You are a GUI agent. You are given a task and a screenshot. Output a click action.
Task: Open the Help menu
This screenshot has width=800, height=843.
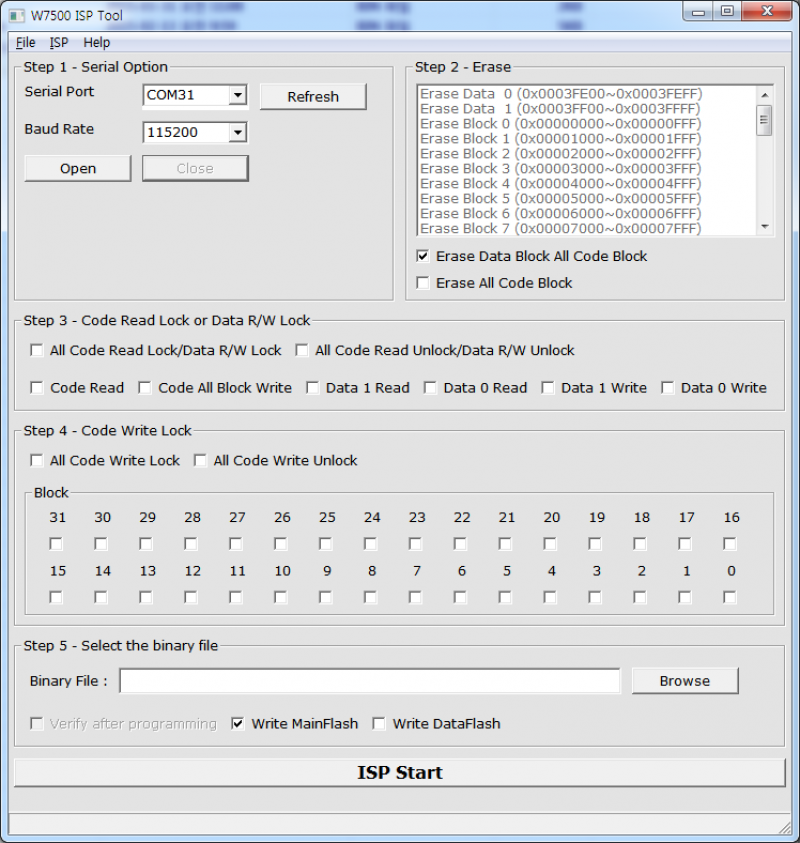coord(97,43)
